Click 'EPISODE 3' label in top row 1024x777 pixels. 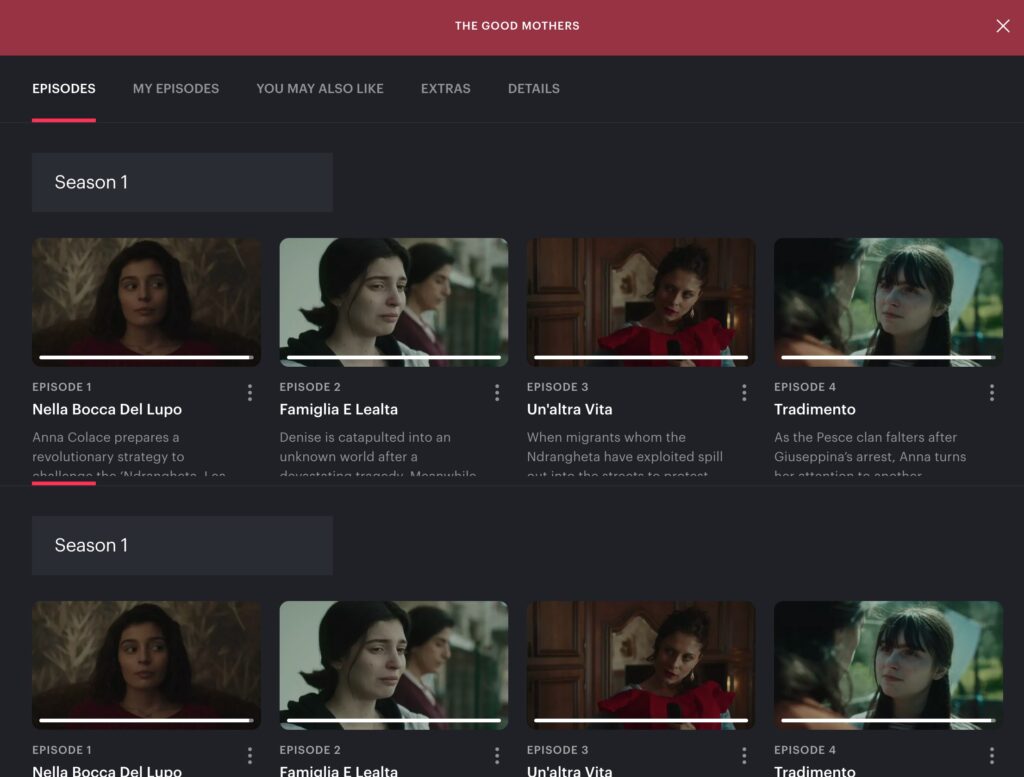point(558,387)
